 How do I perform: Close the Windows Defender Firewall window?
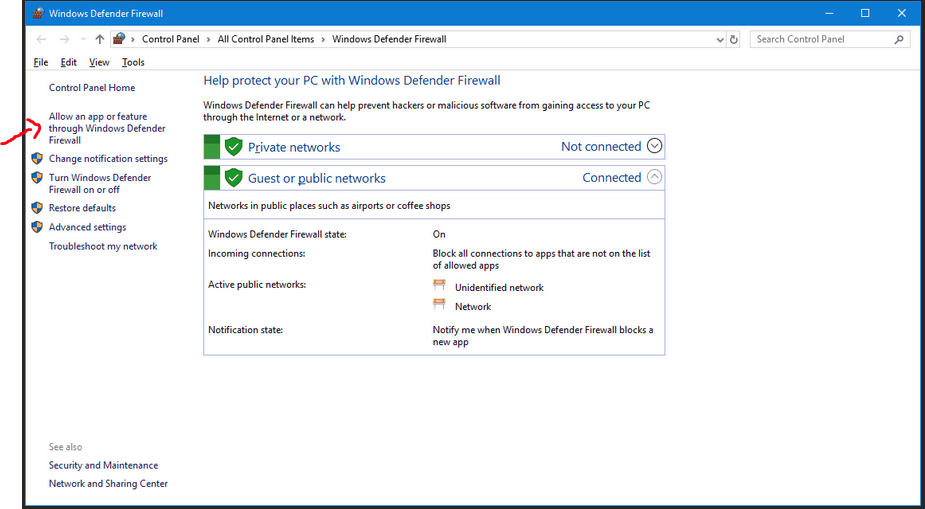coord(901,13)
